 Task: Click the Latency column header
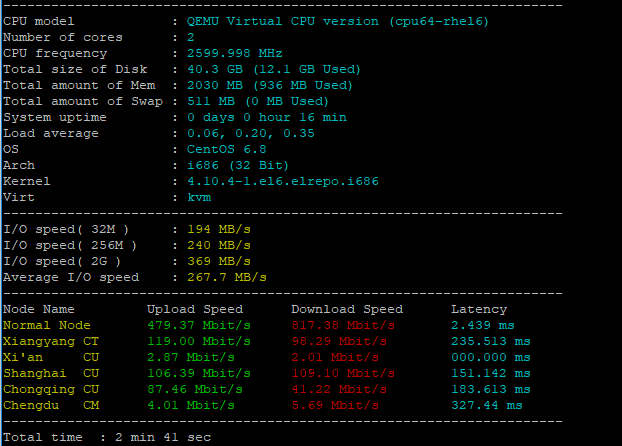479,309
